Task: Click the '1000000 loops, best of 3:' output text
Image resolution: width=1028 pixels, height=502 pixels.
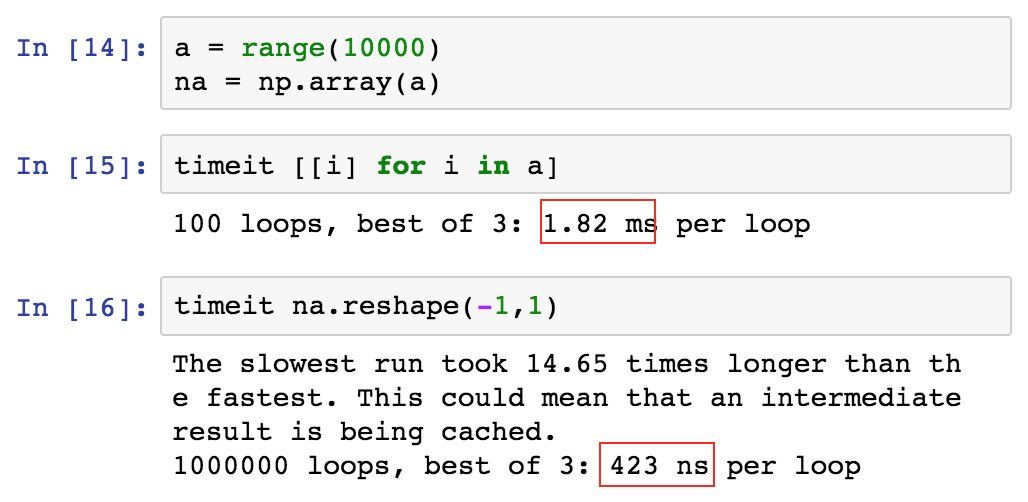Action: (382, 465)
